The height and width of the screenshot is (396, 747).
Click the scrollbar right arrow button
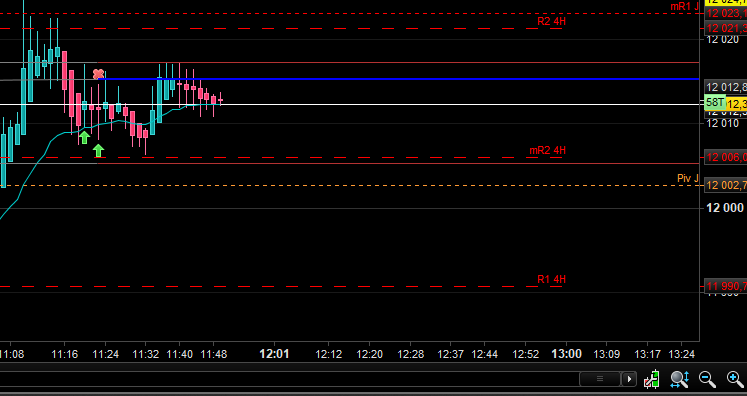[629, 379]
